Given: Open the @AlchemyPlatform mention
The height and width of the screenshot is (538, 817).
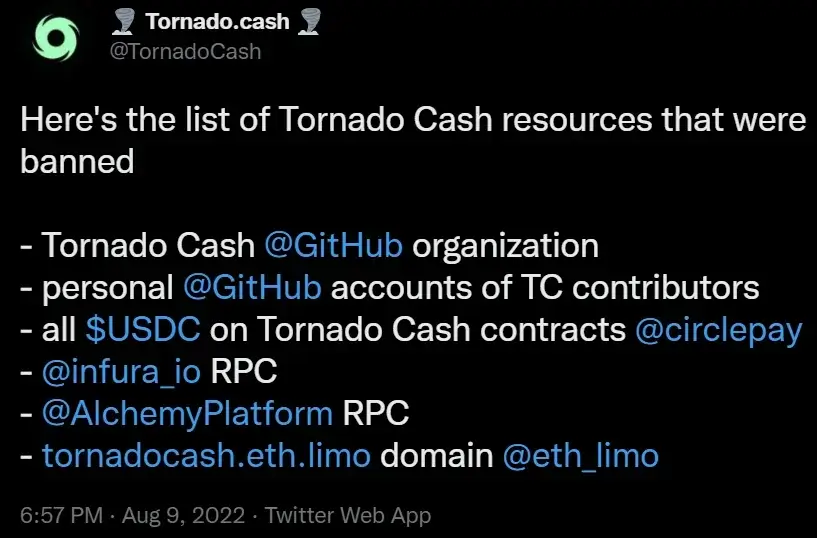Looking at the screenshot, I should pos(187,414).
